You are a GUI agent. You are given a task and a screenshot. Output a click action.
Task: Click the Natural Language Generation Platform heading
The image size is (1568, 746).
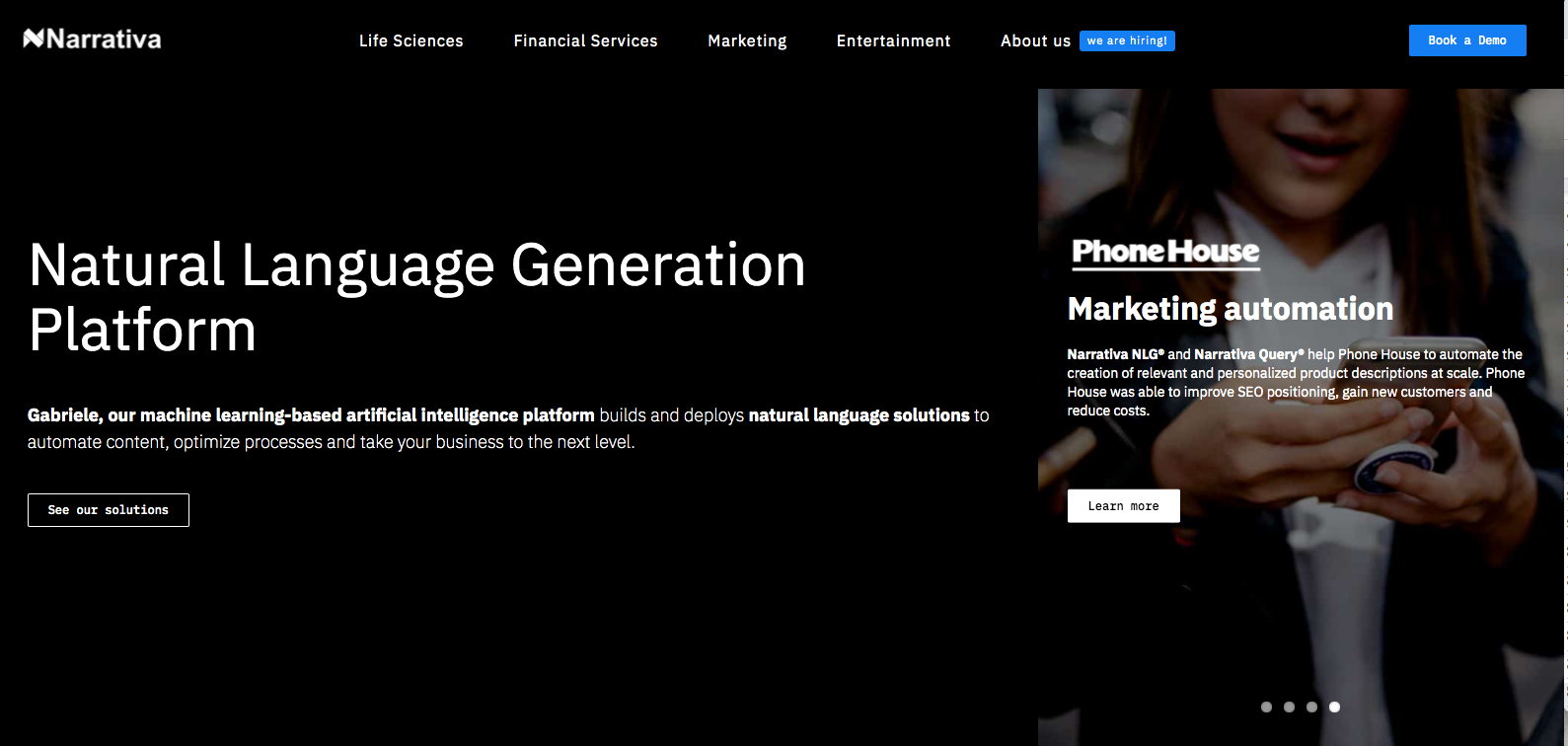click(417, 297)
